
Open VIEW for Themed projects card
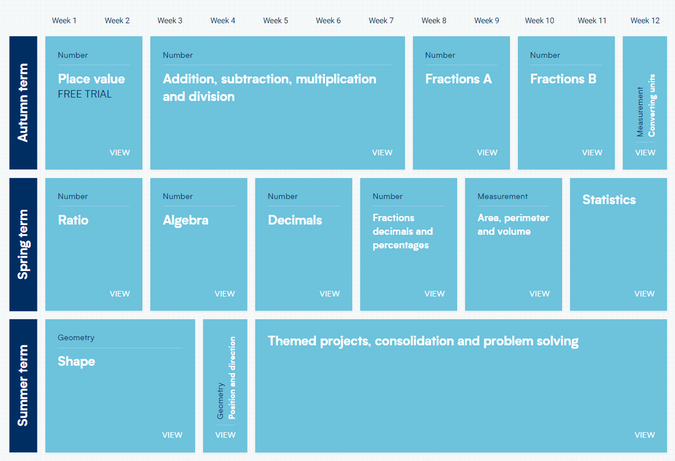644,435
